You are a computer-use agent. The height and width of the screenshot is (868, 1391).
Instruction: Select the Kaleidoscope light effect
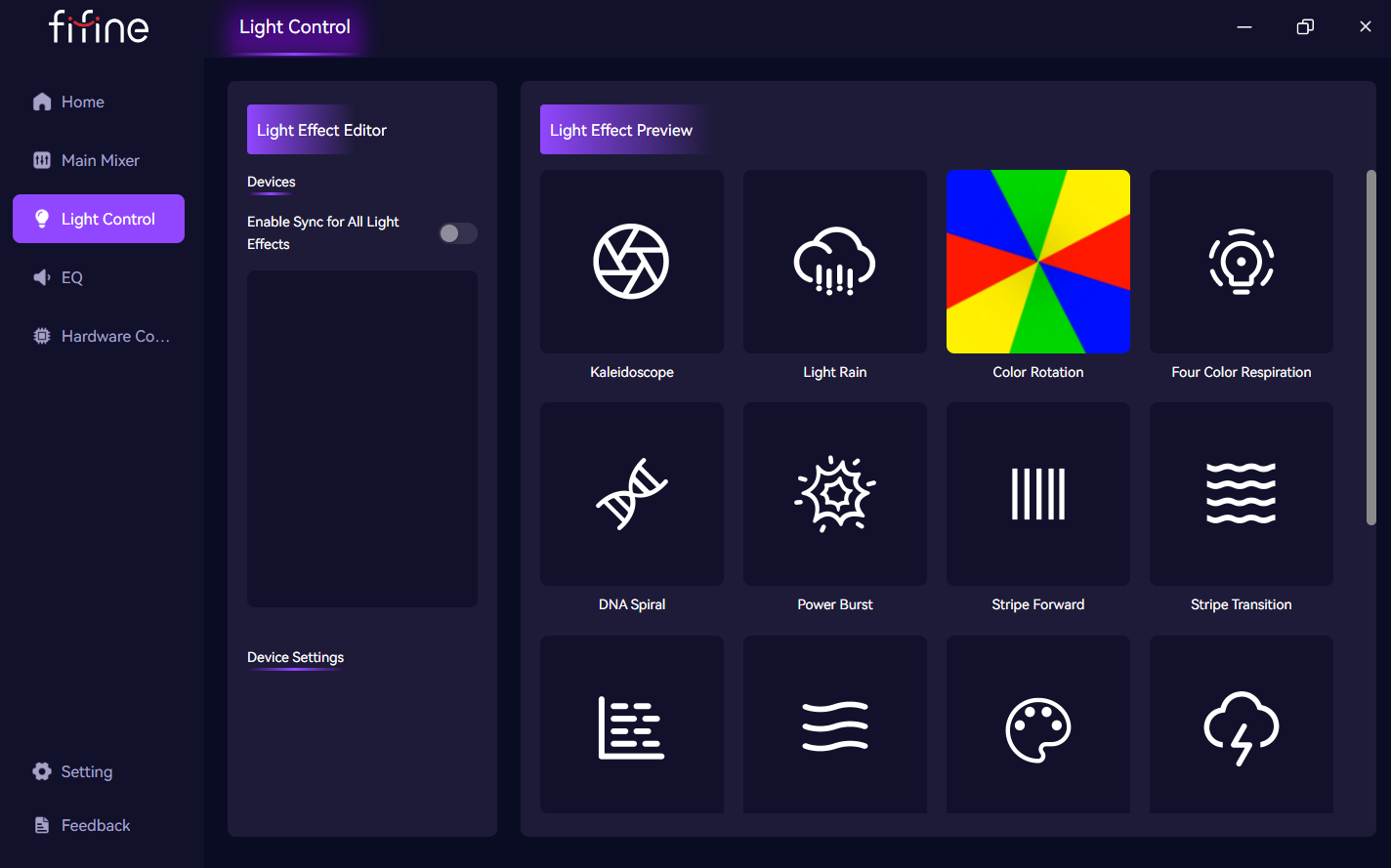[x=632, y=262]
